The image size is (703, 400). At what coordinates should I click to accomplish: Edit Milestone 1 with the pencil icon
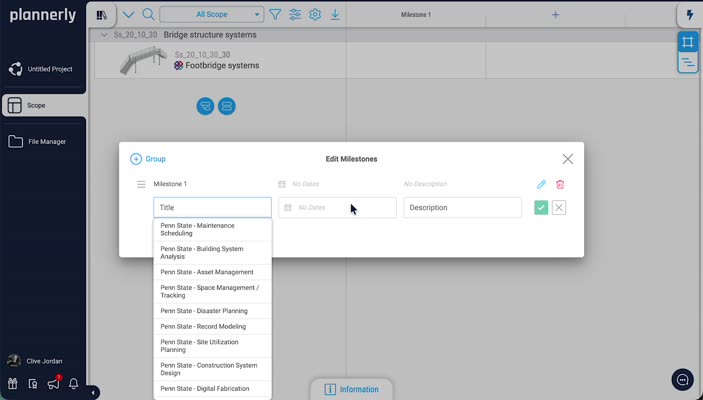[x=541, y=184]
